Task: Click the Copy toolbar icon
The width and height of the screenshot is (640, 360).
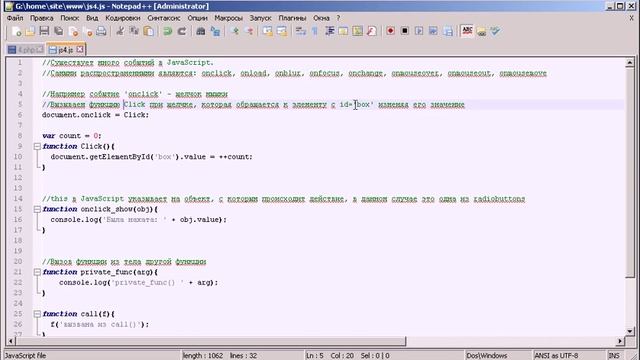Action: coord(134,31)
